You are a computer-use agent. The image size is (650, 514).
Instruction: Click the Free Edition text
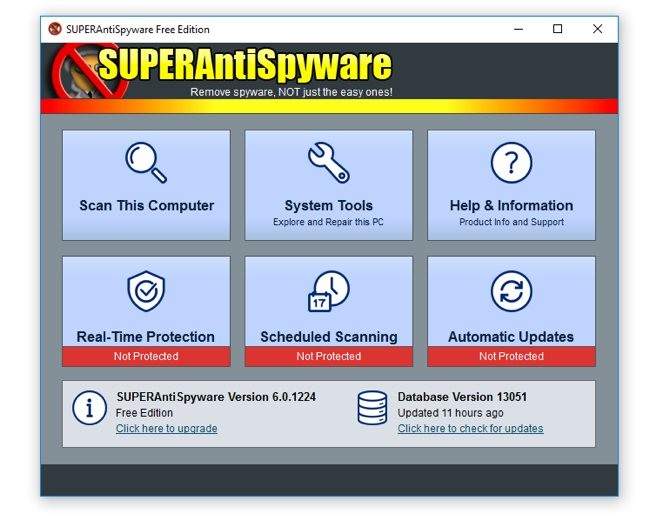point(144,413)
